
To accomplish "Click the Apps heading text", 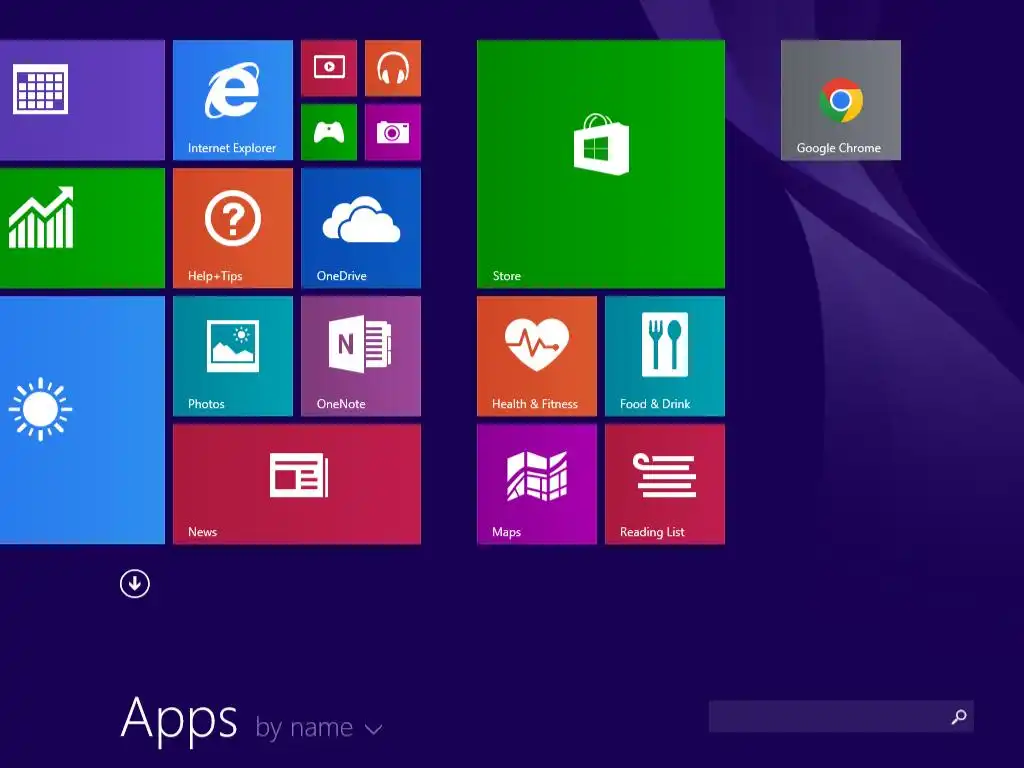I will point(179,720).
